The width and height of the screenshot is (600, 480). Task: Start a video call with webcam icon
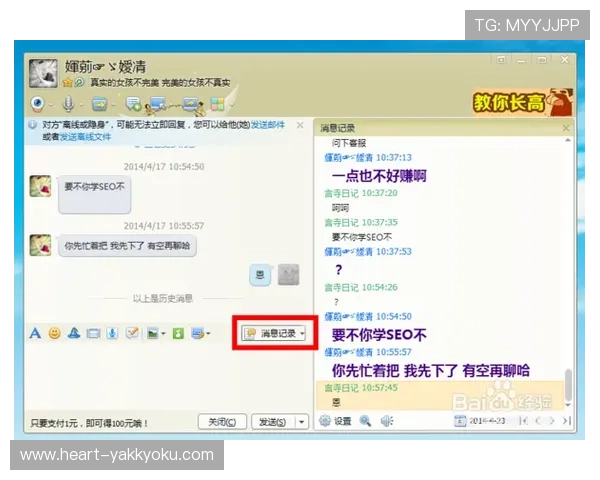pos(38,103)
